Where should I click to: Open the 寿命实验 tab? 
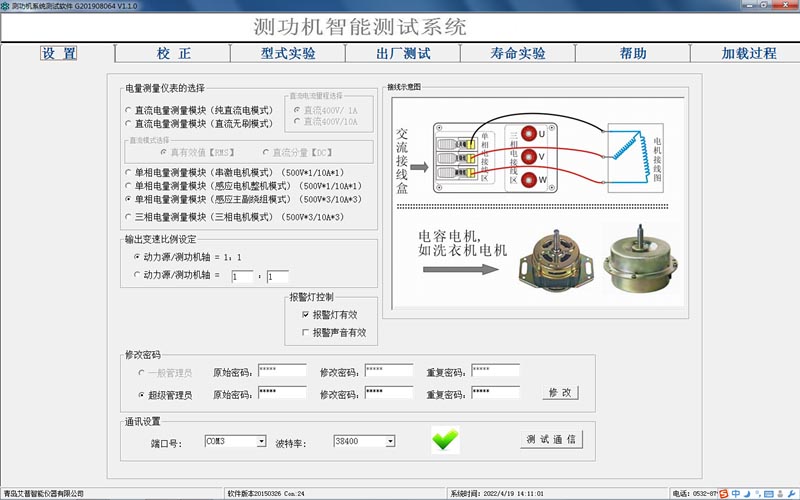pos(518,54)
